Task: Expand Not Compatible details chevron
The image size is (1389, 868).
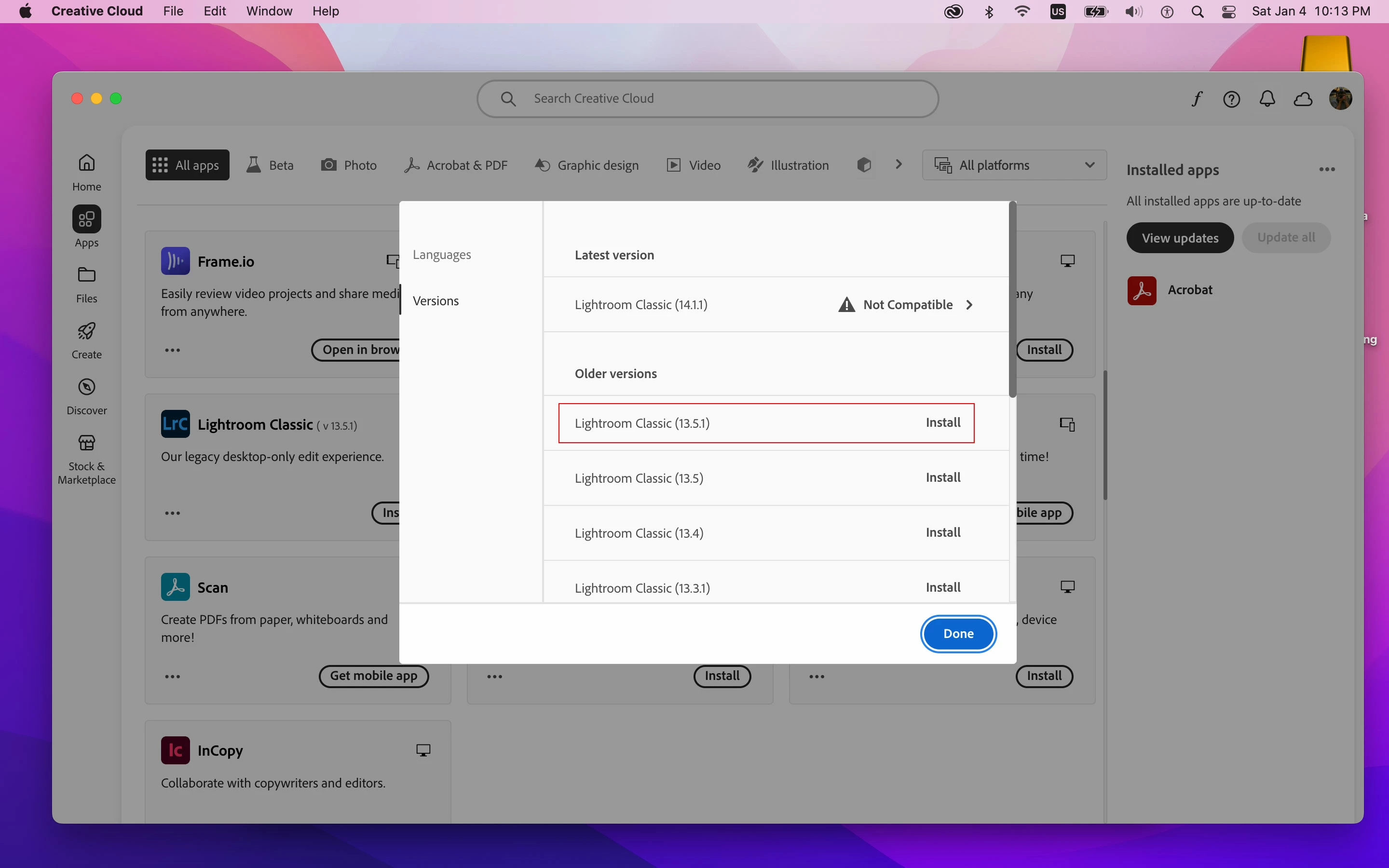Action: (x=969, y=305)
